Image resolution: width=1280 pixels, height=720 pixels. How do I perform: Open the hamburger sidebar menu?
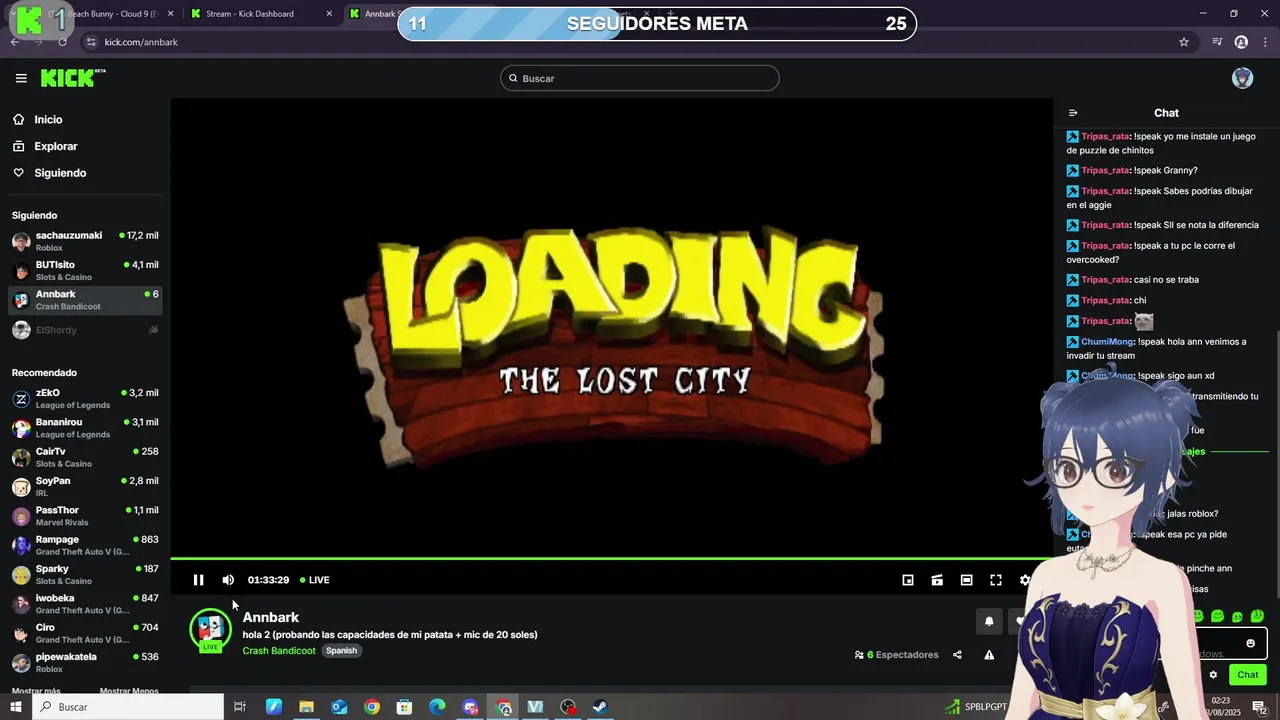pos(21,78)
